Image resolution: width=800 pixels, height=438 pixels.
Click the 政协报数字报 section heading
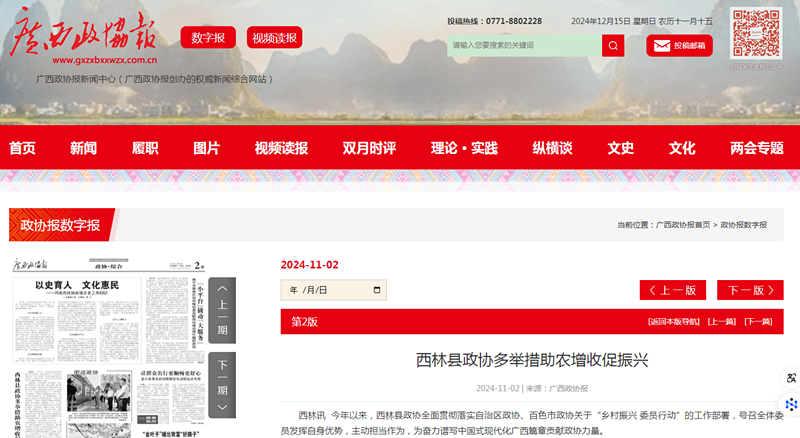point(60,225)
